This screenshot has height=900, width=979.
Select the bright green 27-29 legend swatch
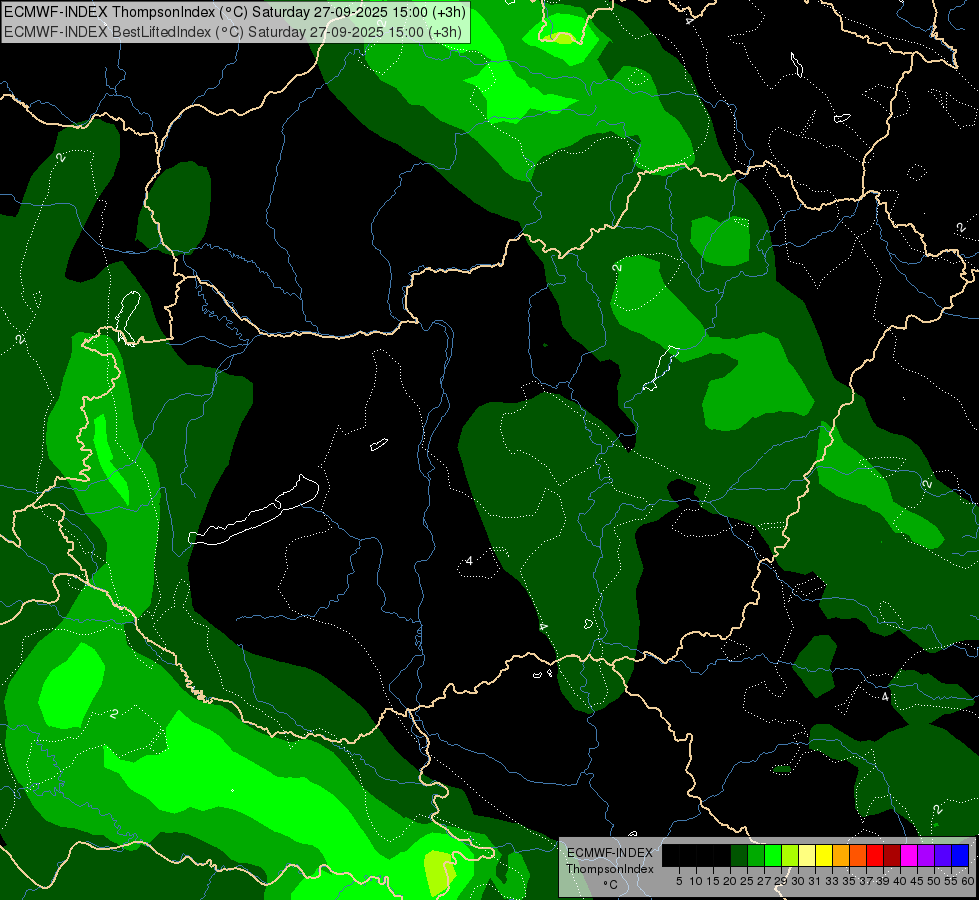point(772,855)
